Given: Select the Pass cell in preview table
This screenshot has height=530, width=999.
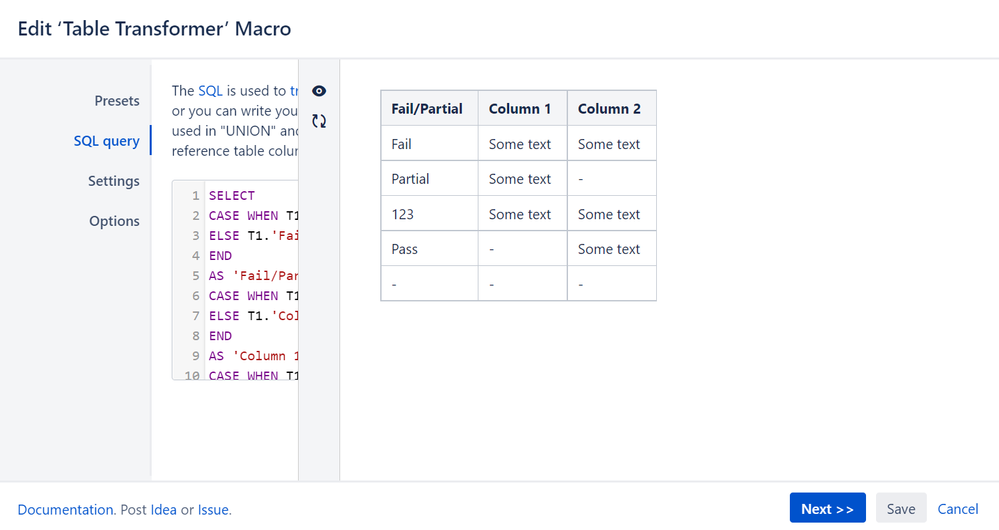Looking at the screenshot, I should 406,249.
